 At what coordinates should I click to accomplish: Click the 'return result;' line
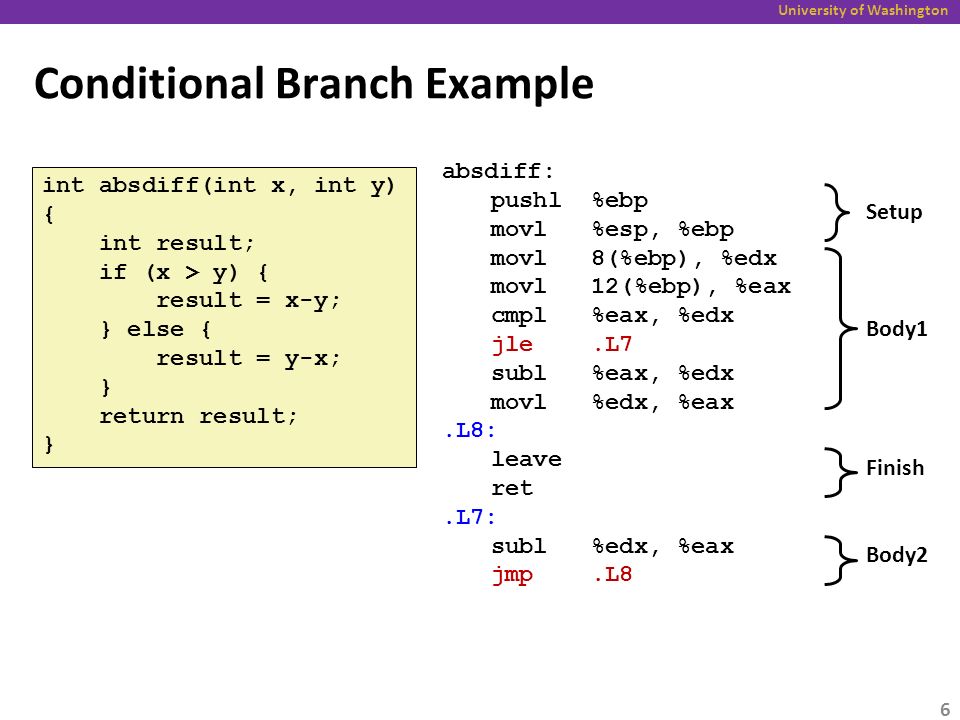point(198,416)
